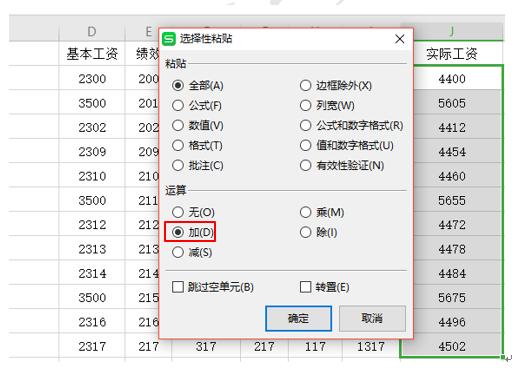Click cell with value 2300
516x374 pixels.
(x=92, y=79)
